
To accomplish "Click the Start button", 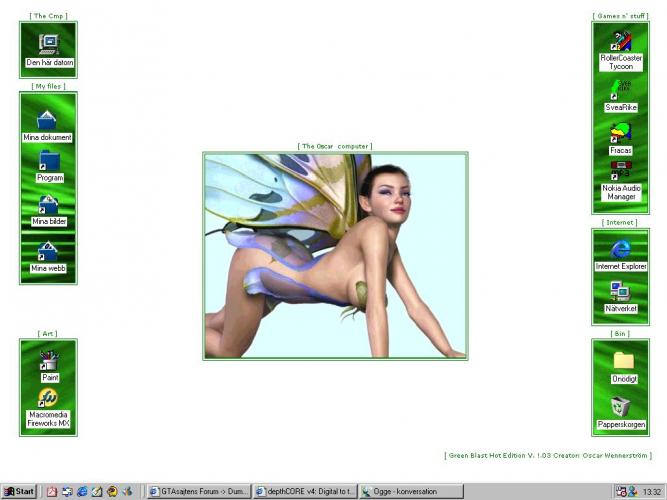I will coord(19,491).
